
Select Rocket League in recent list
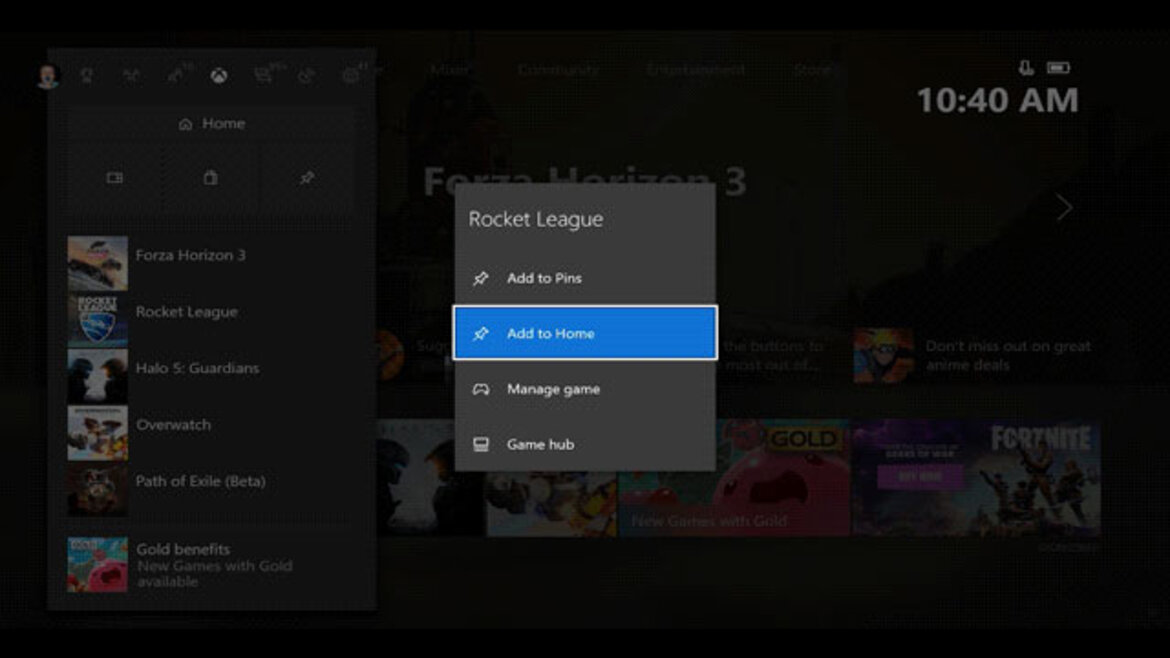click(212, 320)
